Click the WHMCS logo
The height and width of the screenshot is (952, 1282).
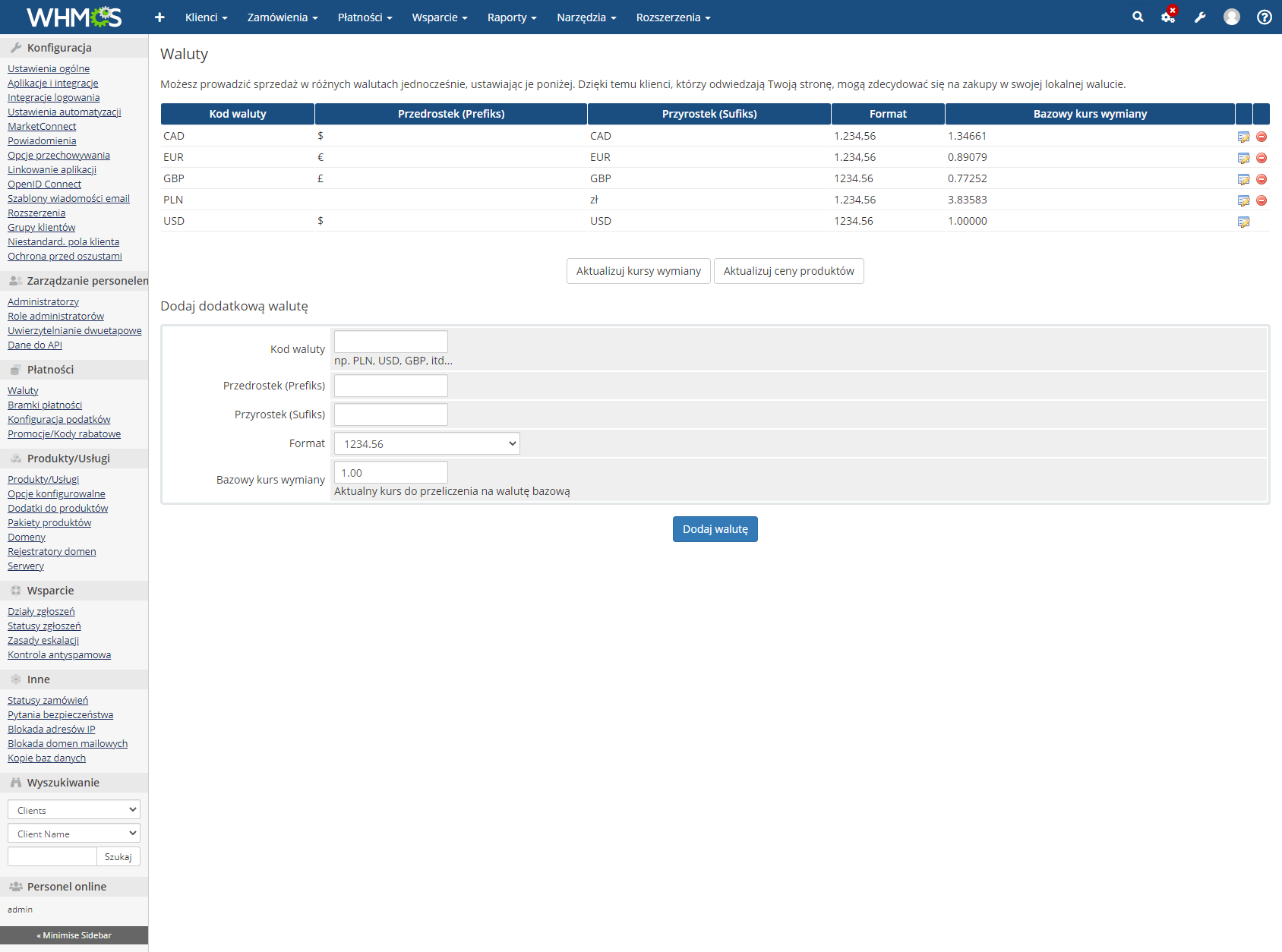tap(74, 16)
